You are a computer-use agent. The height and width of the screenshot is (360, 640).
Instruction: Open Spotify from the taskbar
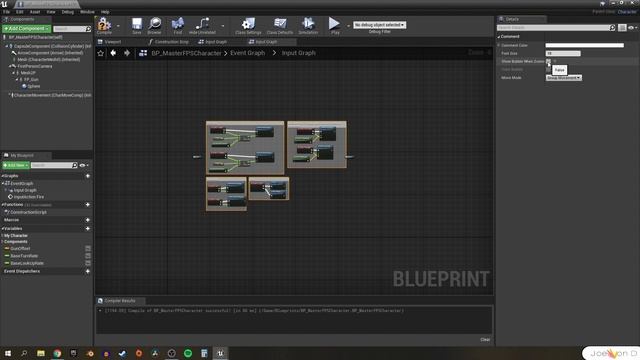tap(188, 353)
